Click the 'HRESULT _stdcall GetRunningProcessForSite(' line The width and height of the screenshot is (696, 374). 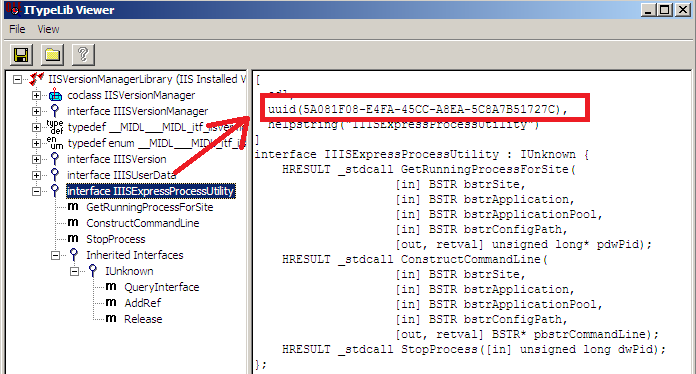429,169
